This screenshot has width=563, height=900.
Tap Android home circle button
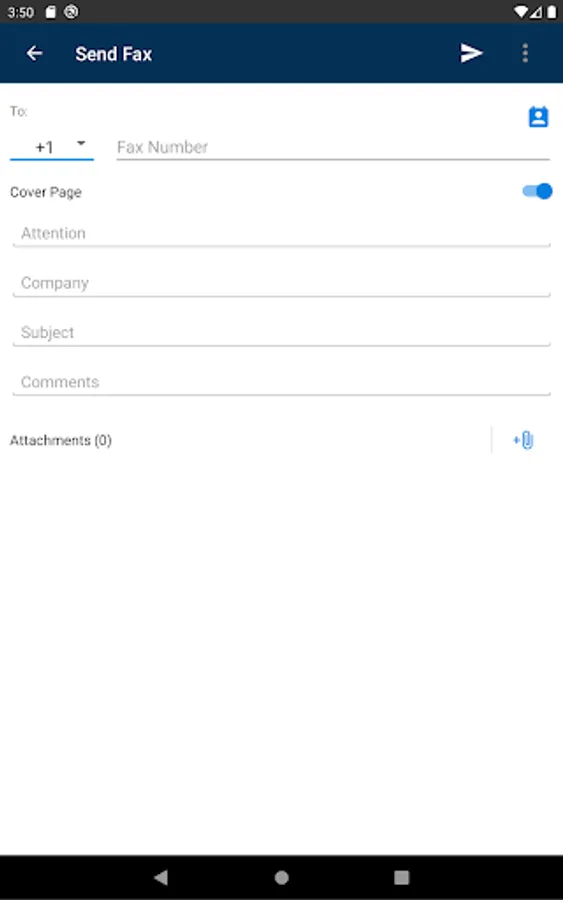point(281,877)
